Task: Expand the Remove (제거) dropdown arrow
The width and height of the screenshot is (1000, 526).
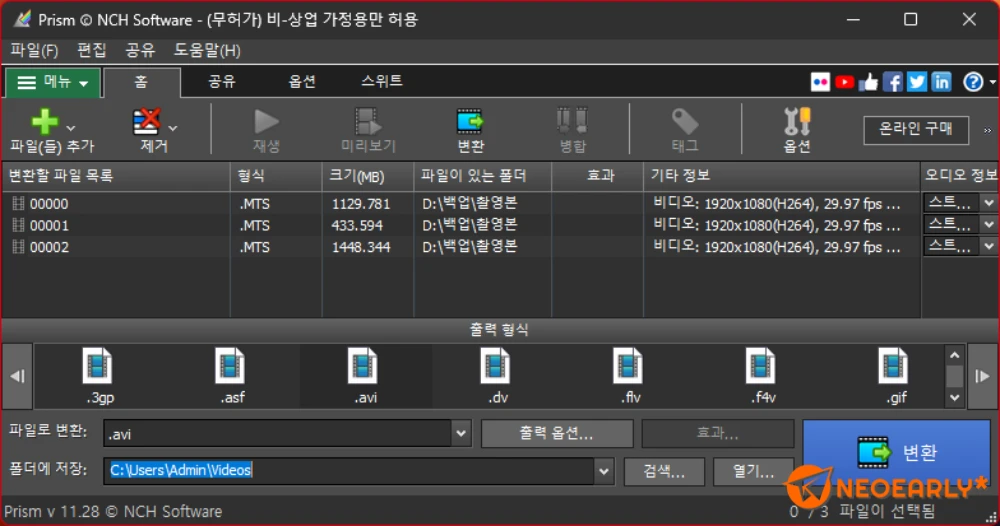Action: (x=173, y=128)
